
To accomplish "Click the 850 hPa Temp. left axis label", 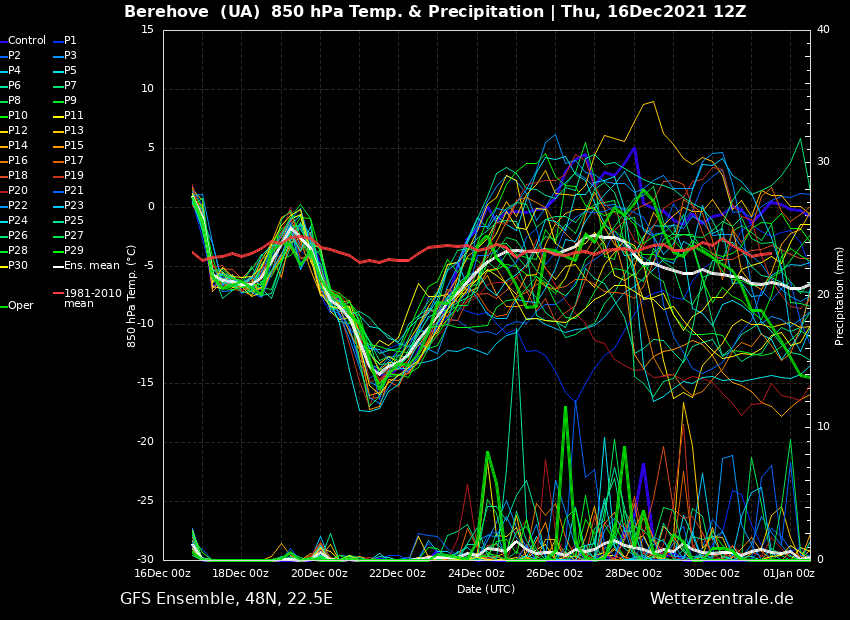I will tap(132, 296).
